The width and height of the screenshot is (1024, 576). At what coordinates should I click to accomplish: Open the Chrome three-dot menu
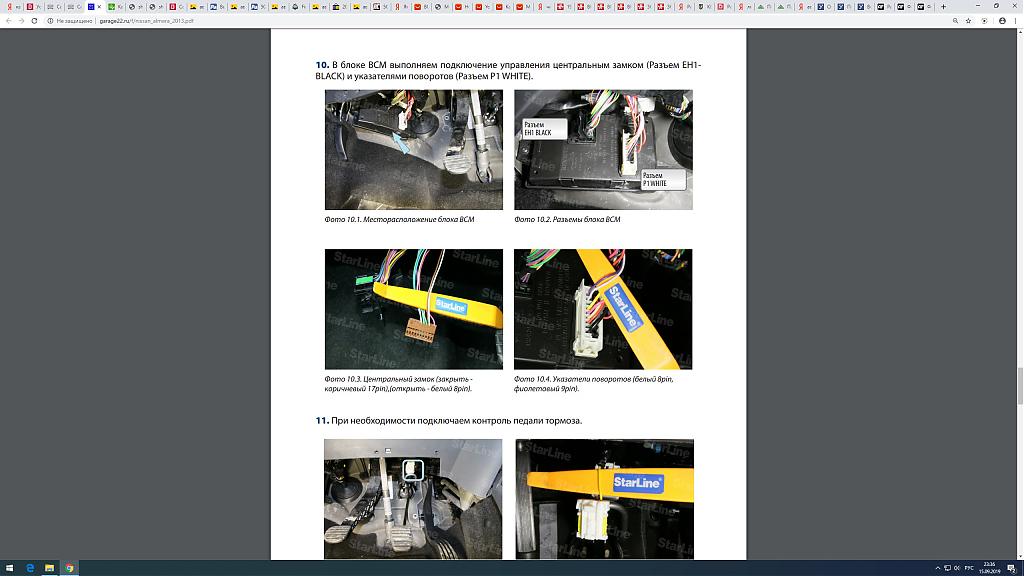(x=1014, y=20)
